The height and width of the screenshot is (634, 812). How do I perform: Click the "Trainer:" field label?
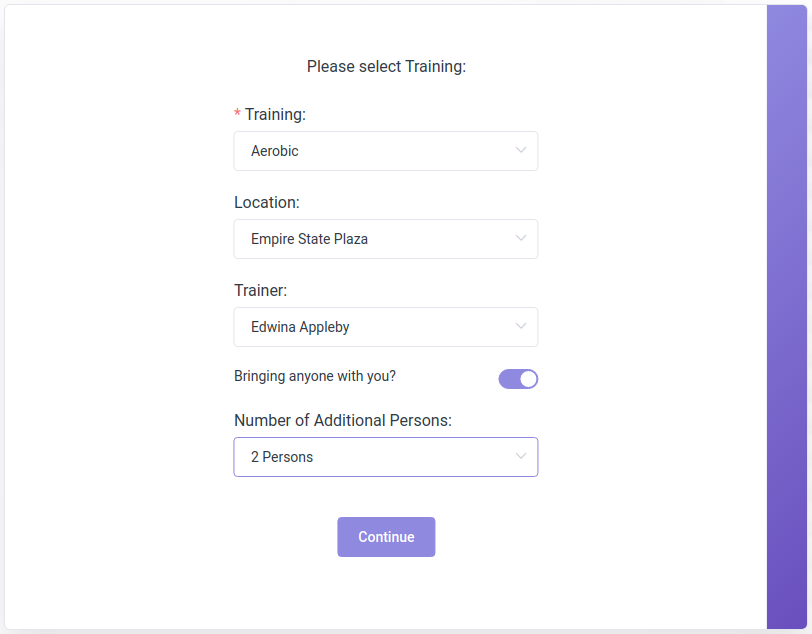pos(261,291)
